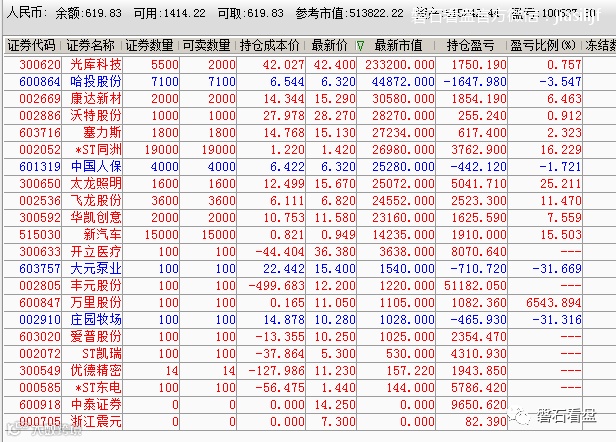Click profit ratio 16.229
The height and width of the screenshot is (442, 616).
(x=560, y=150)
